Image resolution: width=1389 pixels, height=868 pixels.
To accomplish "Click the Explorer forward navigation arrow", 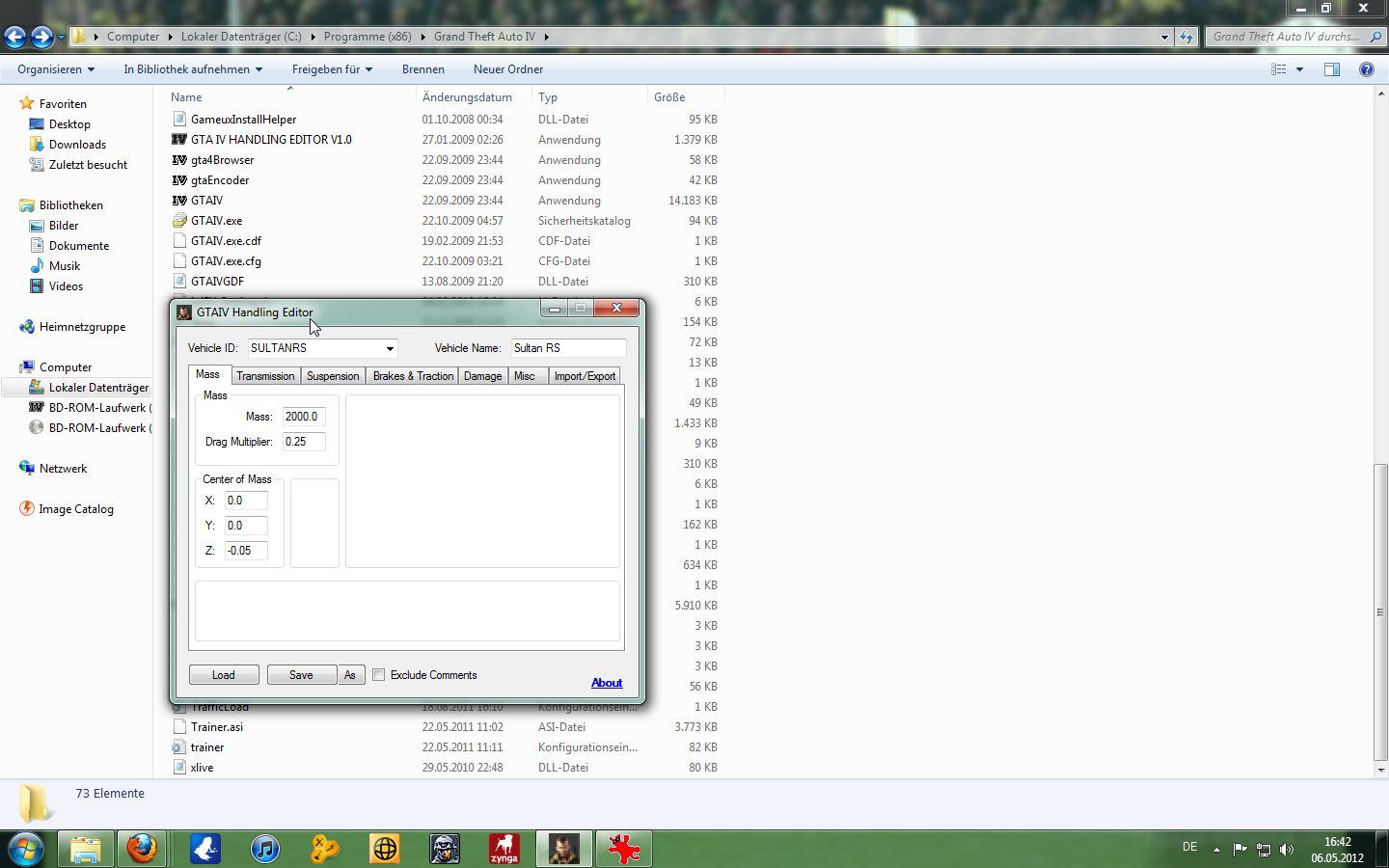I will [41, 37].
